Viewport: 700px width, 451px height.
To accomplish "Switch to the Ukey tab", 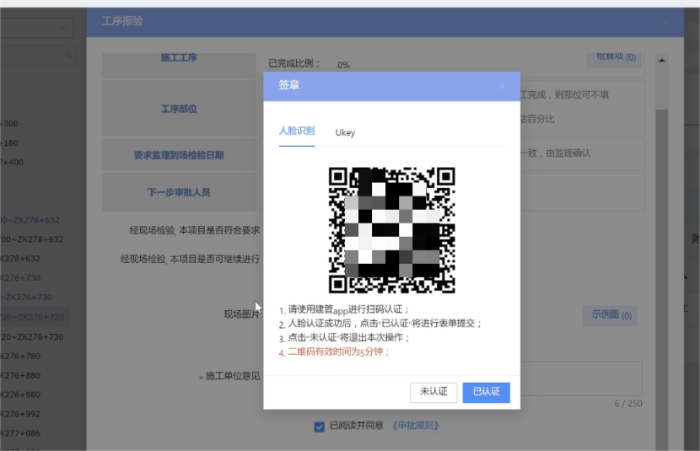I will click(x=345, y=132).
